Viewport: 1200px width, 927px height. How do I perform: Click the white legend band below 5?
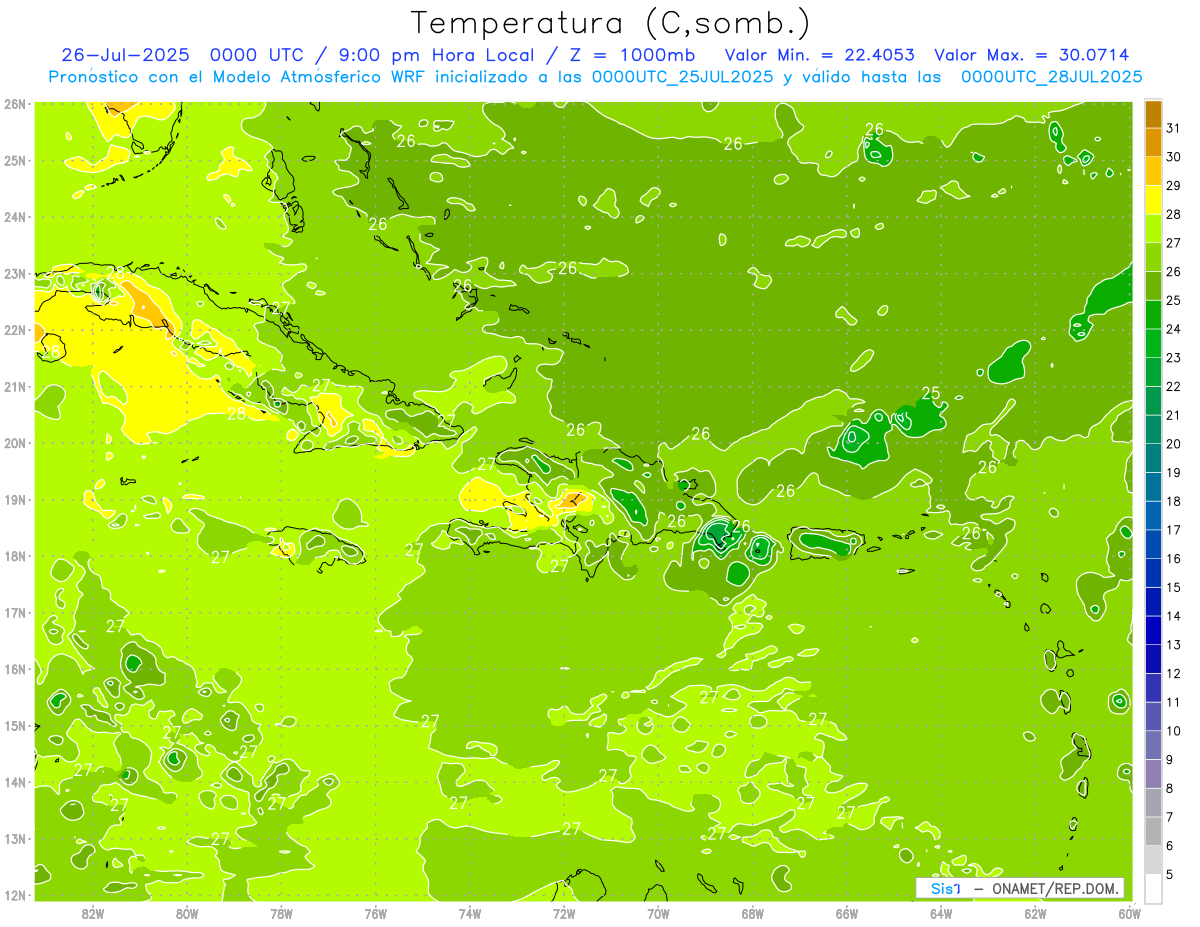(1153, 888)
